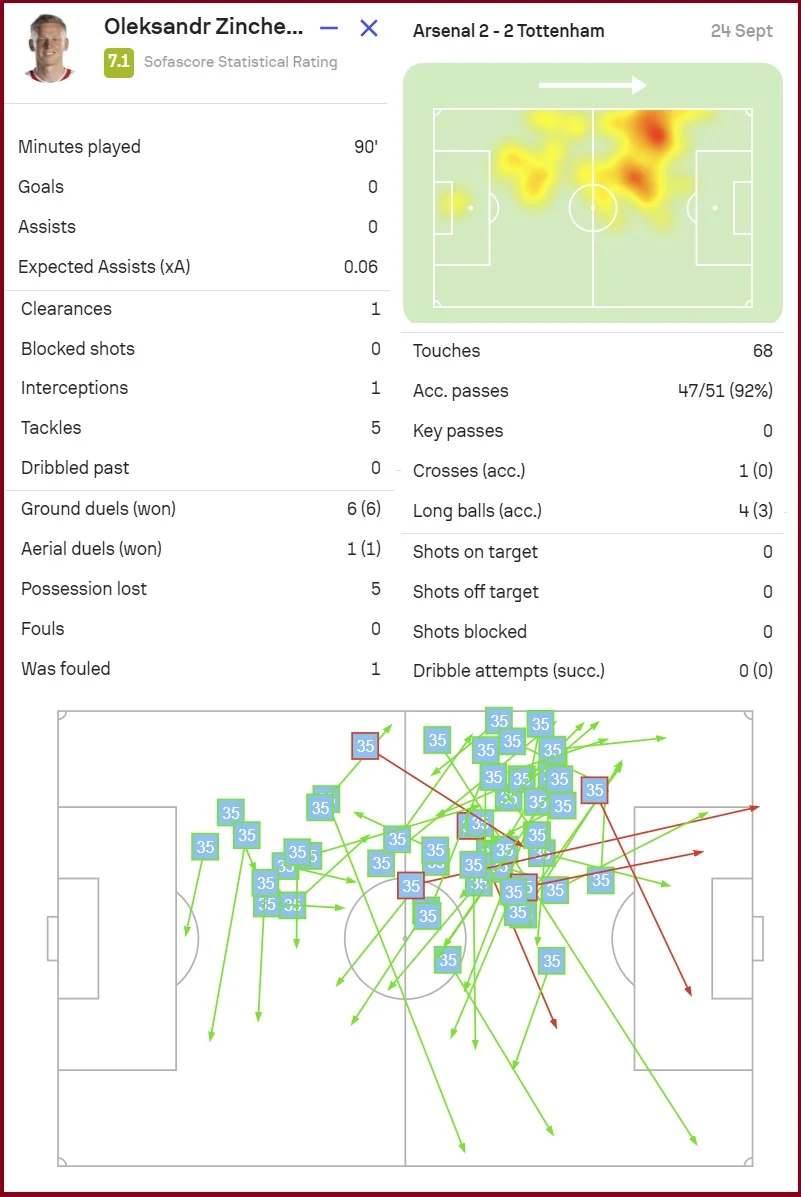Select the Expected Assists (xA) stat row

(x=197, y=267)
